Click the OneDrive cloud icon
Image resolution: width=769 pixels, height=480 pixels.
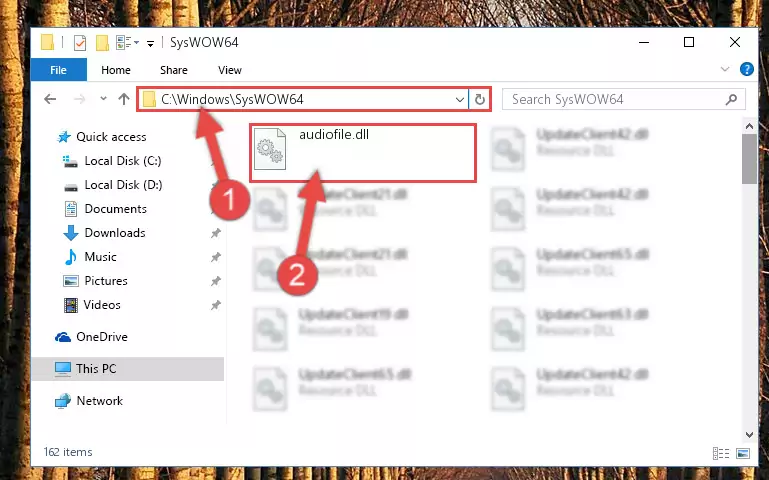click(x=63, y=337)
